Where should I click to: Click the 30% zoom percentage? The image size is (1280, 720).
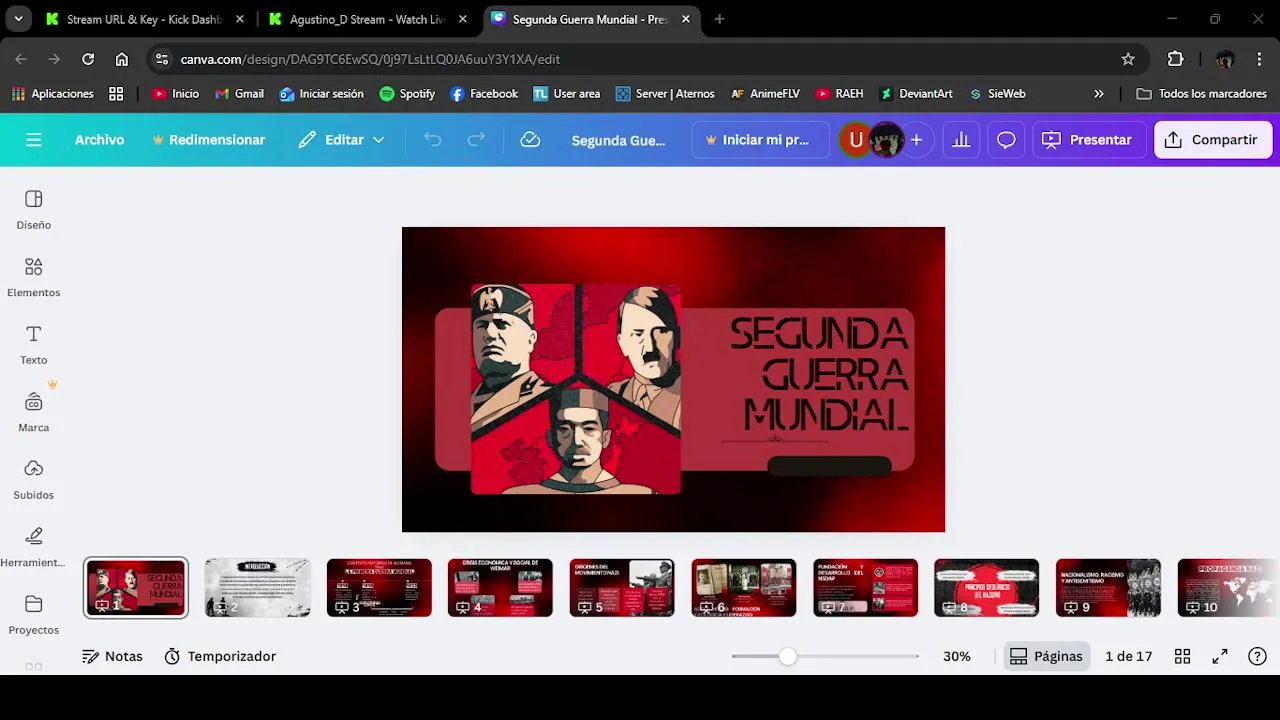point(957,656)
